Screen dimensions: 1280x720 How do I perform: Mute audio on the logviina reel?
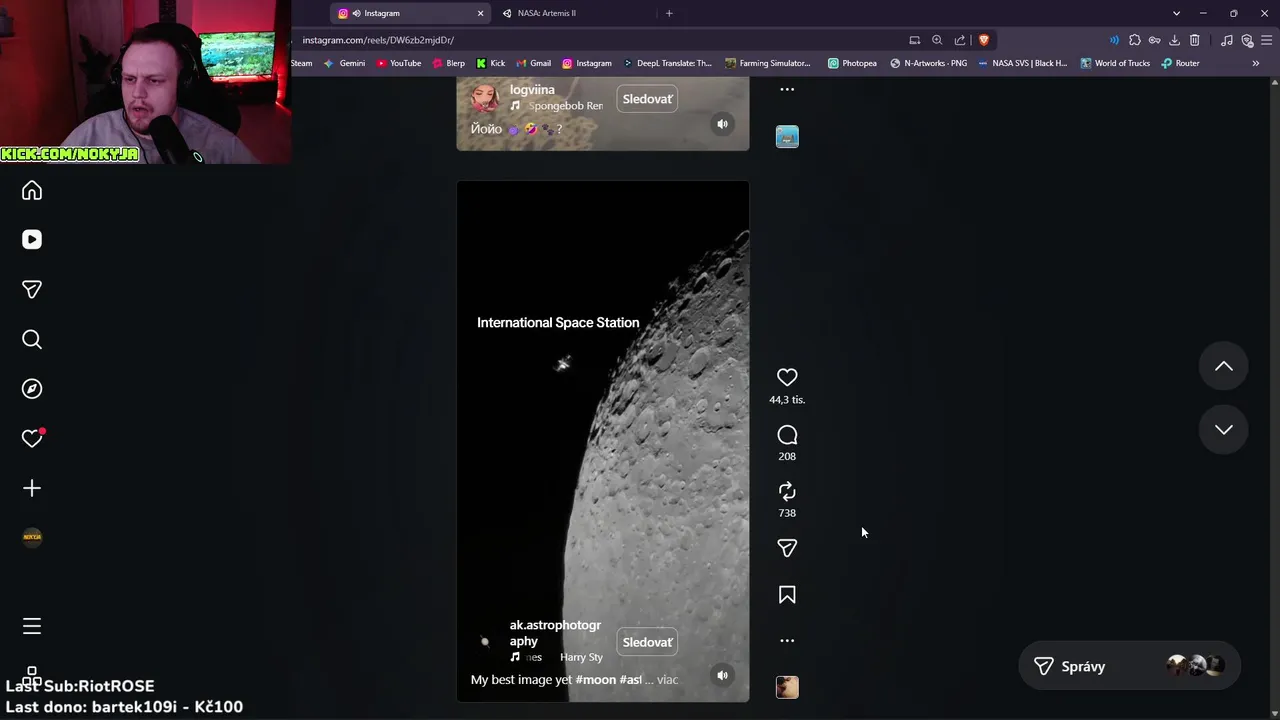[x=722, y=124]
